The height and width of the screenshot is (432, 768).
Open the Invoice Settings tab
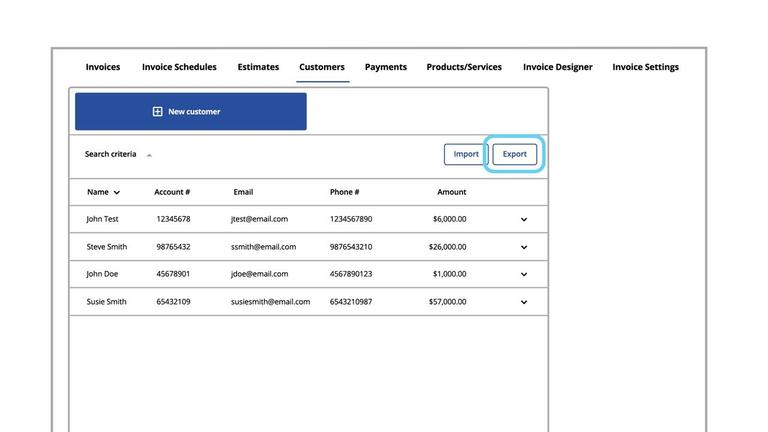645,67
